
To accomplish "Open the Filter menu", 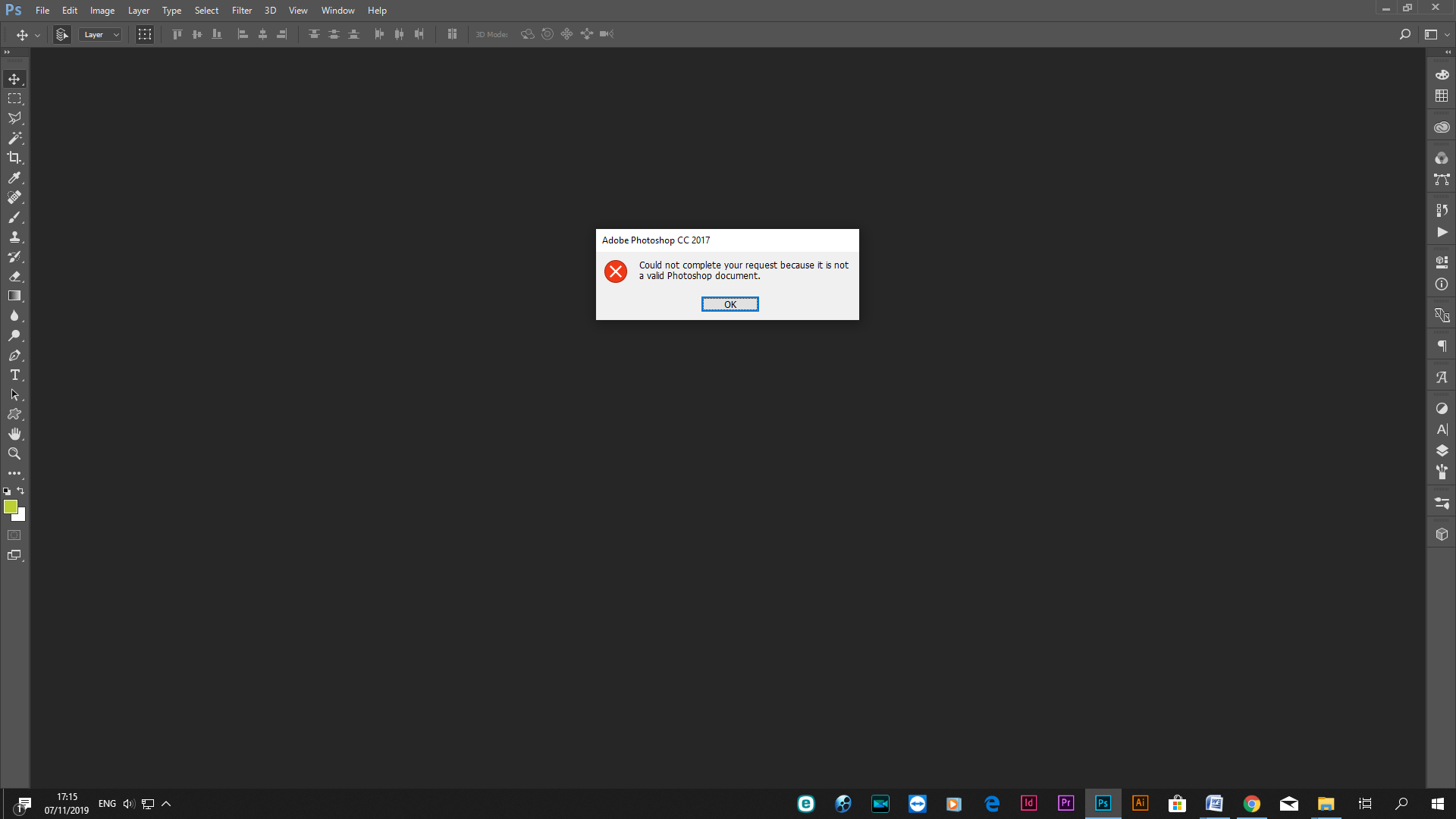I will 241,11.
